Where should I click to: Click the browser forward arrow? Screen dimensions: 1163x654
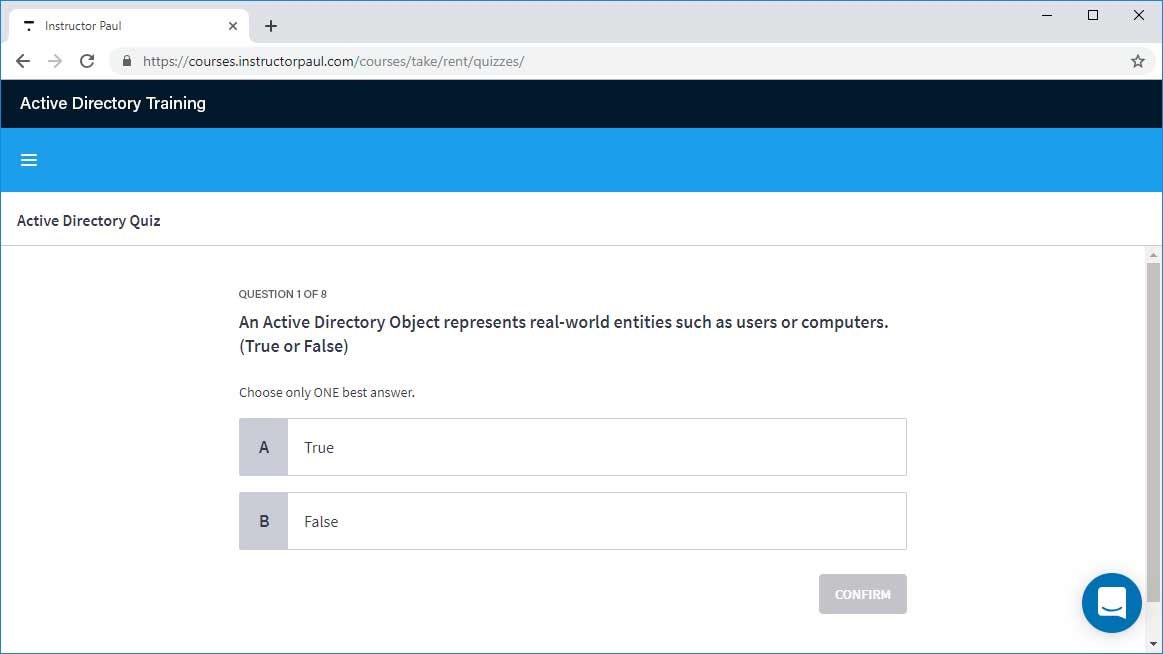tap(55, 61)
